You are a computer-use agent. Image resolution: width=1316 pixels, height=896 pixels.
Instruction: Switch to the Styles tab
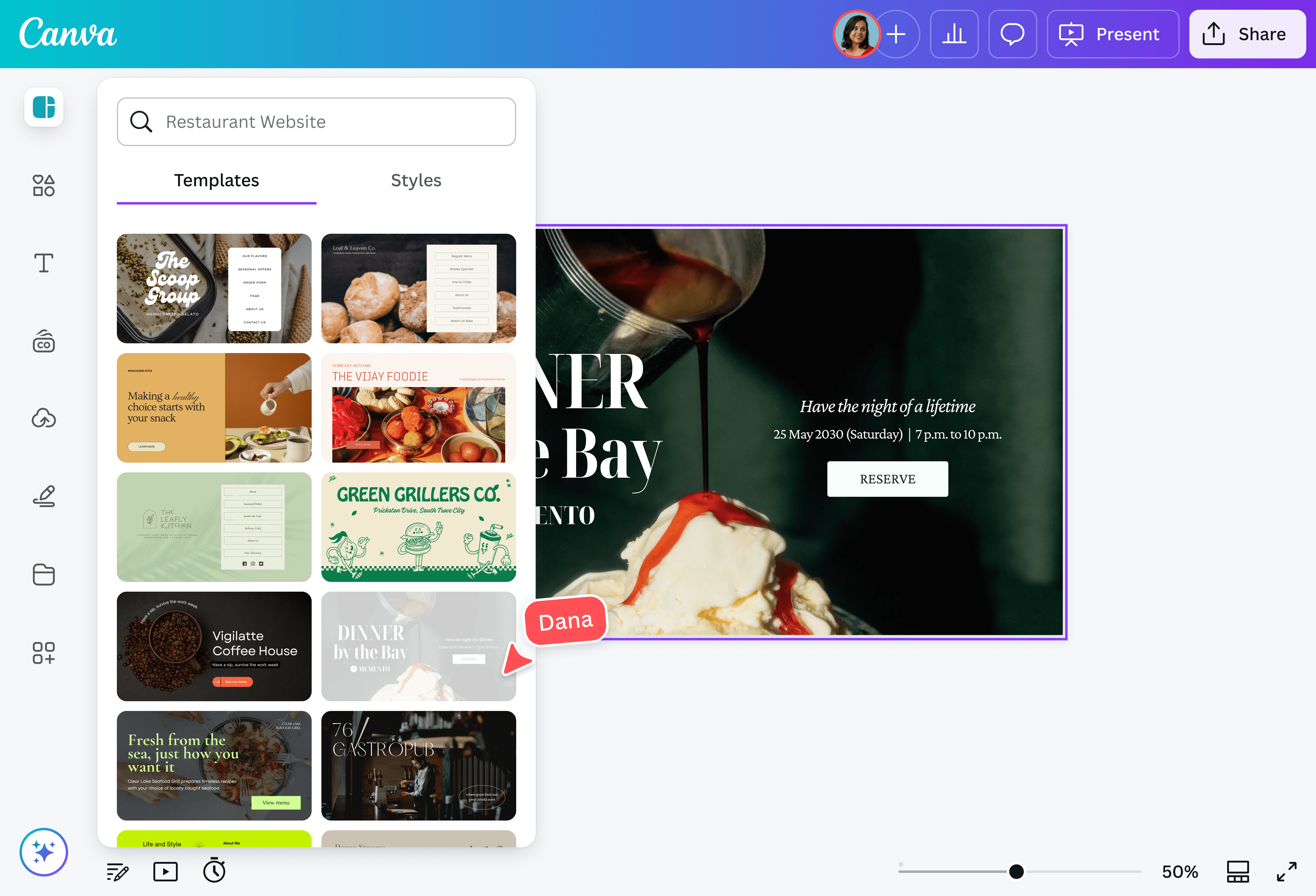pyautogui.click(x=416, y=180)
